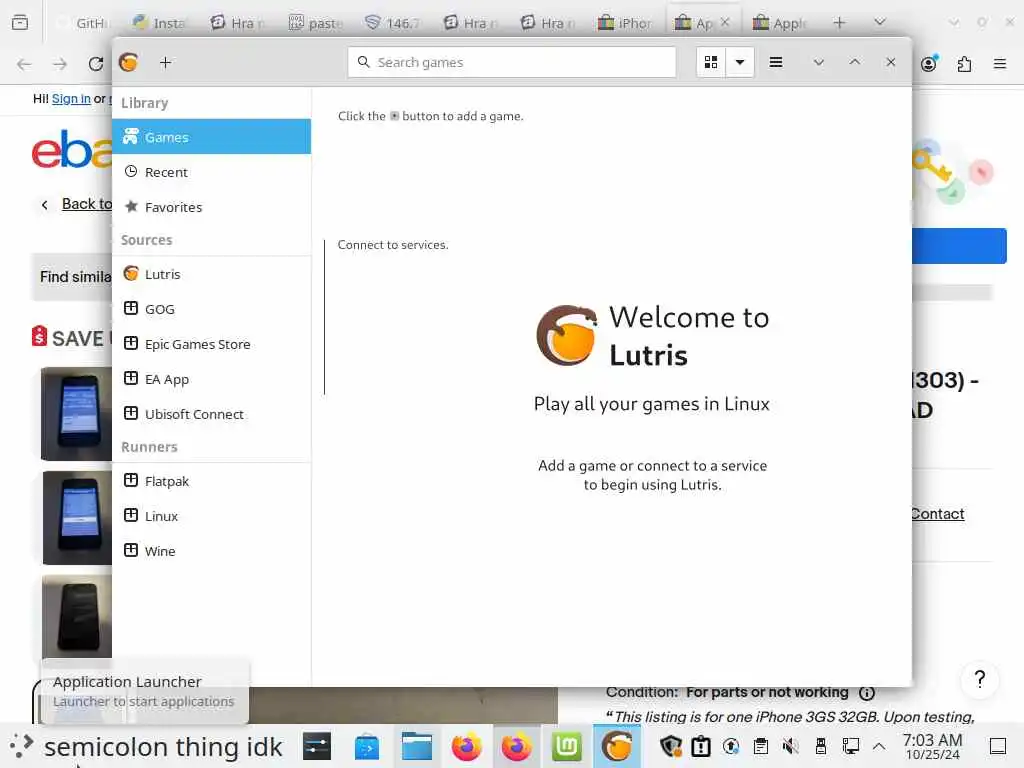Open the file manager in taskbar
The width and height of the screenshot is (1024, 768).
[417, 746]
